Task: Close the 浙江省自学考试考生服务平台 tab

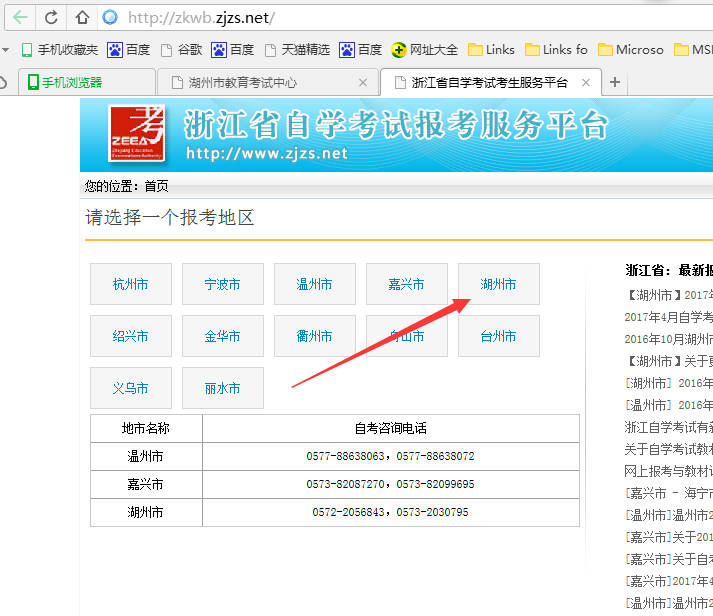Action: pos(586,82)
